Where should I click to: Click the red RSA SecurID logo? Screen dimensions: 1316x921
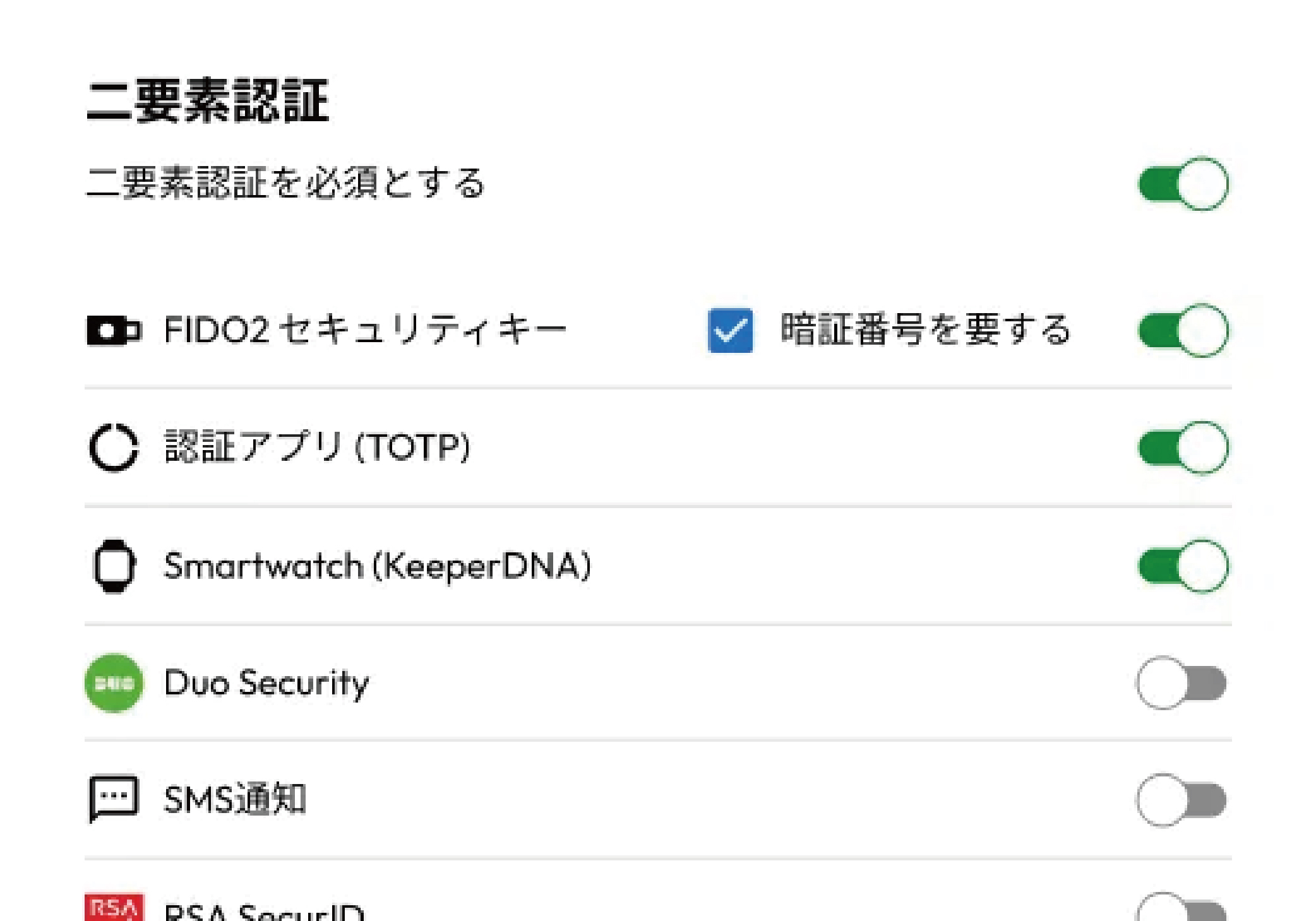pyautogui.click(x=114, y=908)
